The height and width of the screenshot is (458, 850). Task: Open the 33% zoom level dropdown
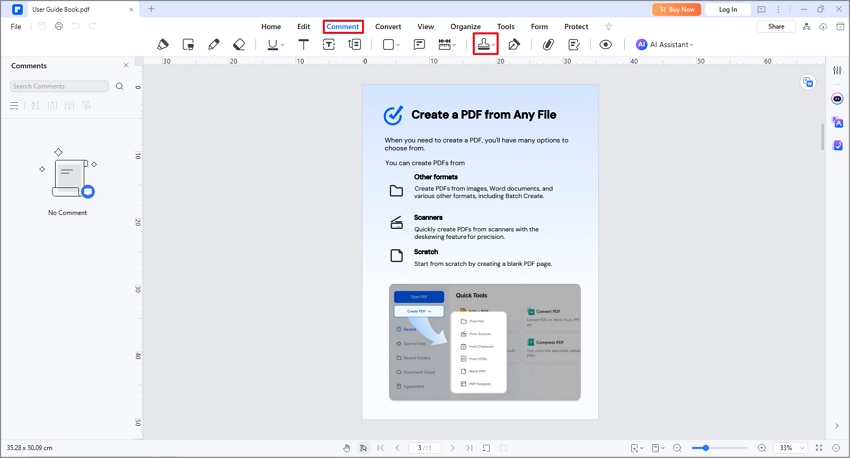[791, 448]
